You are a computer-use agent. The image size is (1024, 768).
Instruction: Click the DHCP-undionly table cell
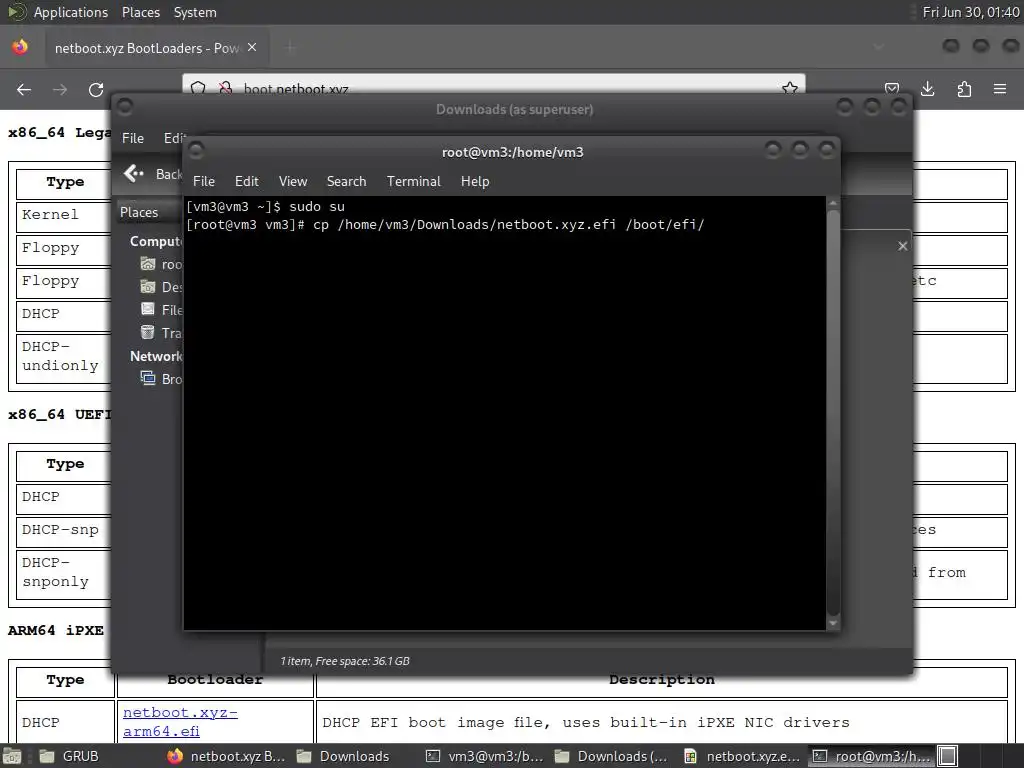65,357
